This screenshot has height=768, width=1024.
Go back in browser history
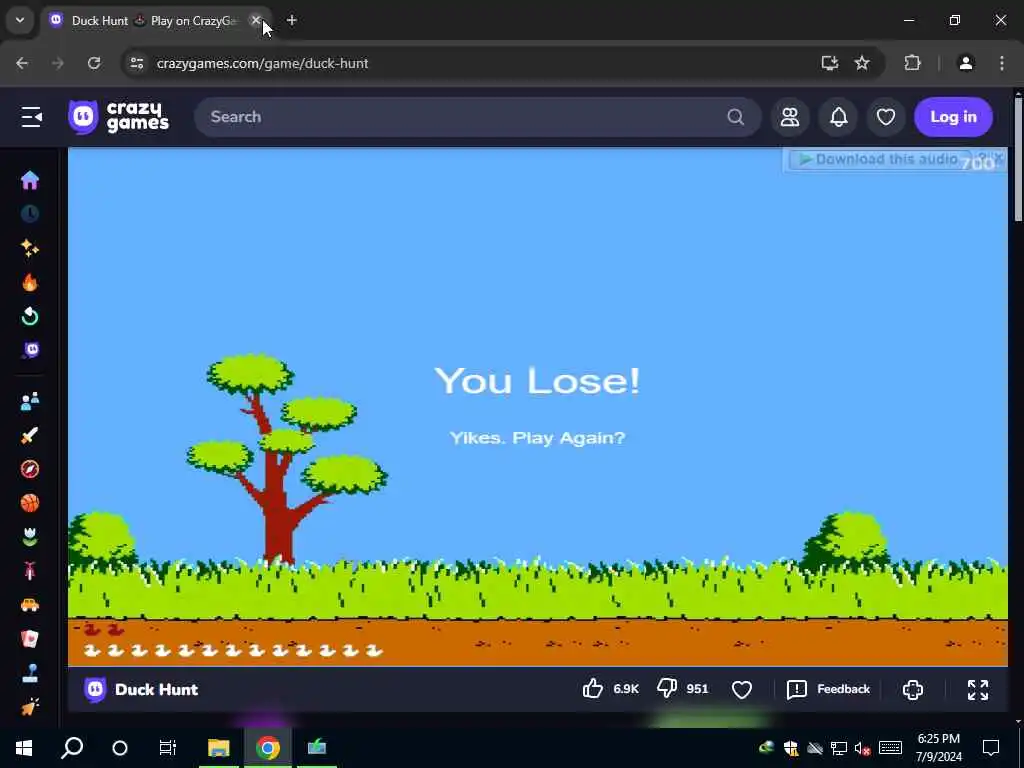point(22,63)
